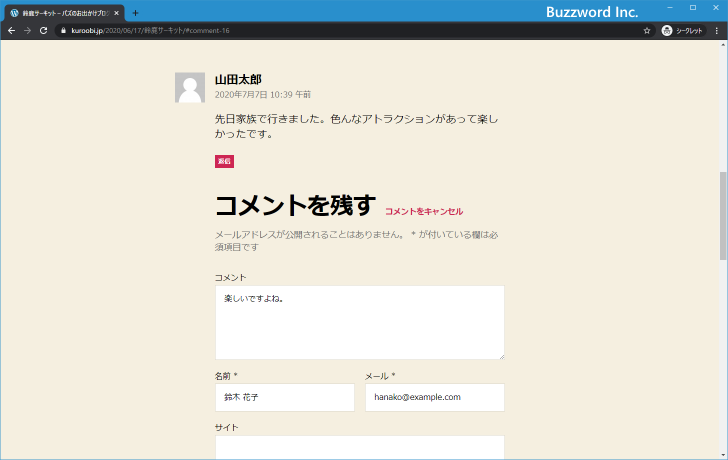Viewport: 728px width, 460px height.
Task: Open the incognito profile icon
Action: (667, 31)
